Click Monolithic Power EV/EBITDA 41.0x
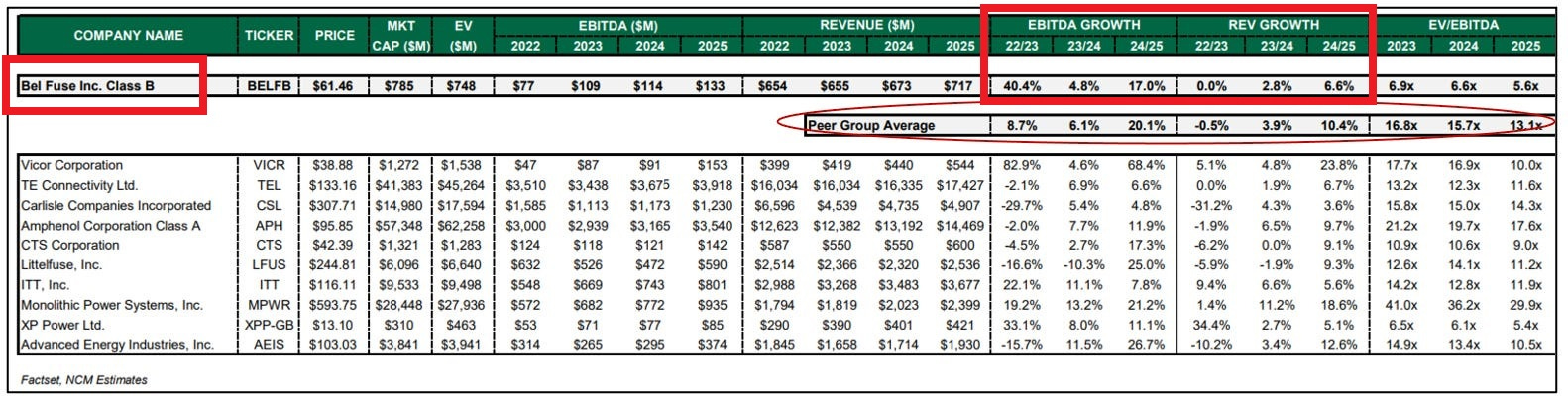This screenshot has height=406, width=1568. (1401, 305)
